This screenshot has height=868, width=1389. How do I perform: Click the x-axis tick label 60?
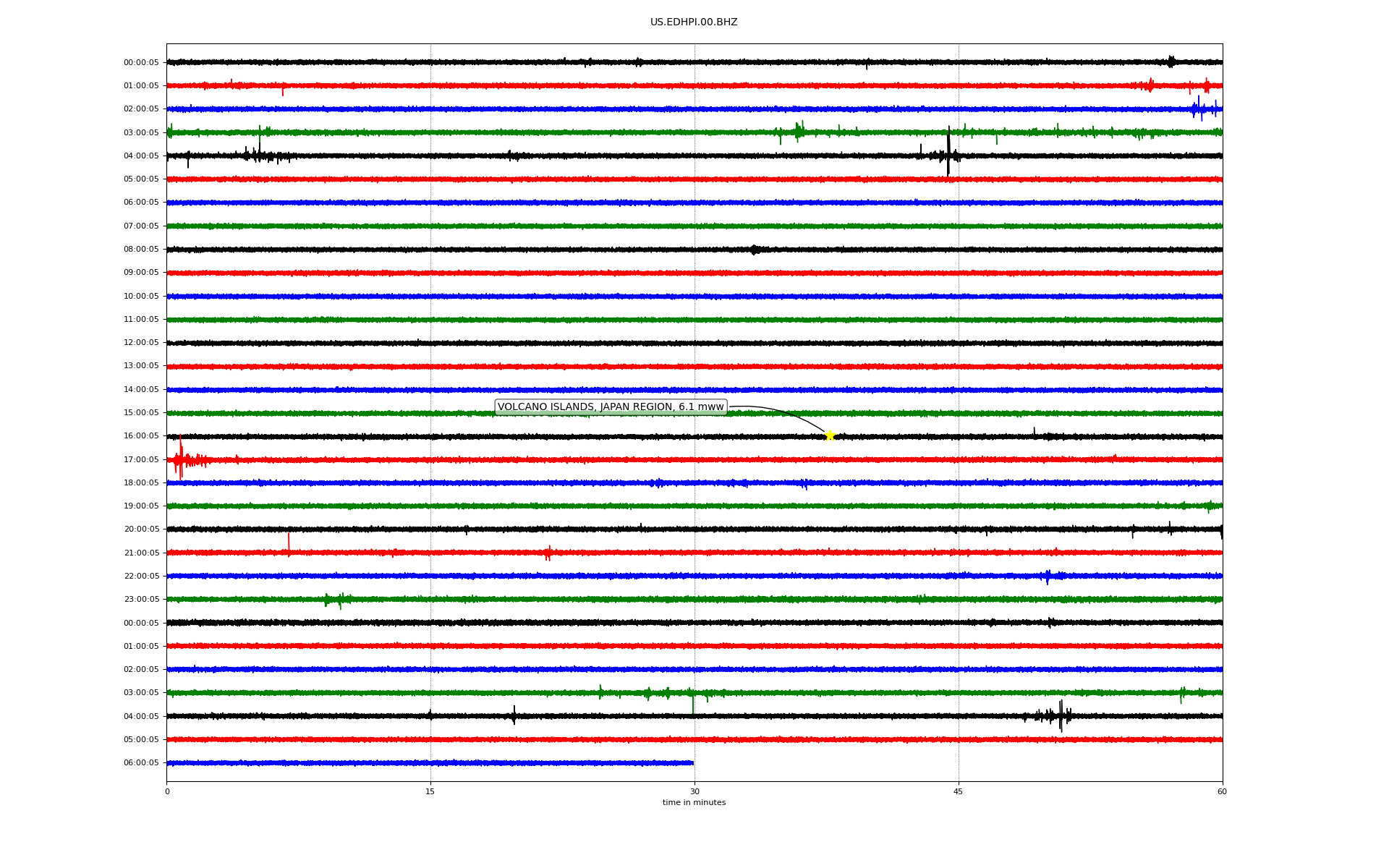(1222, 792)
